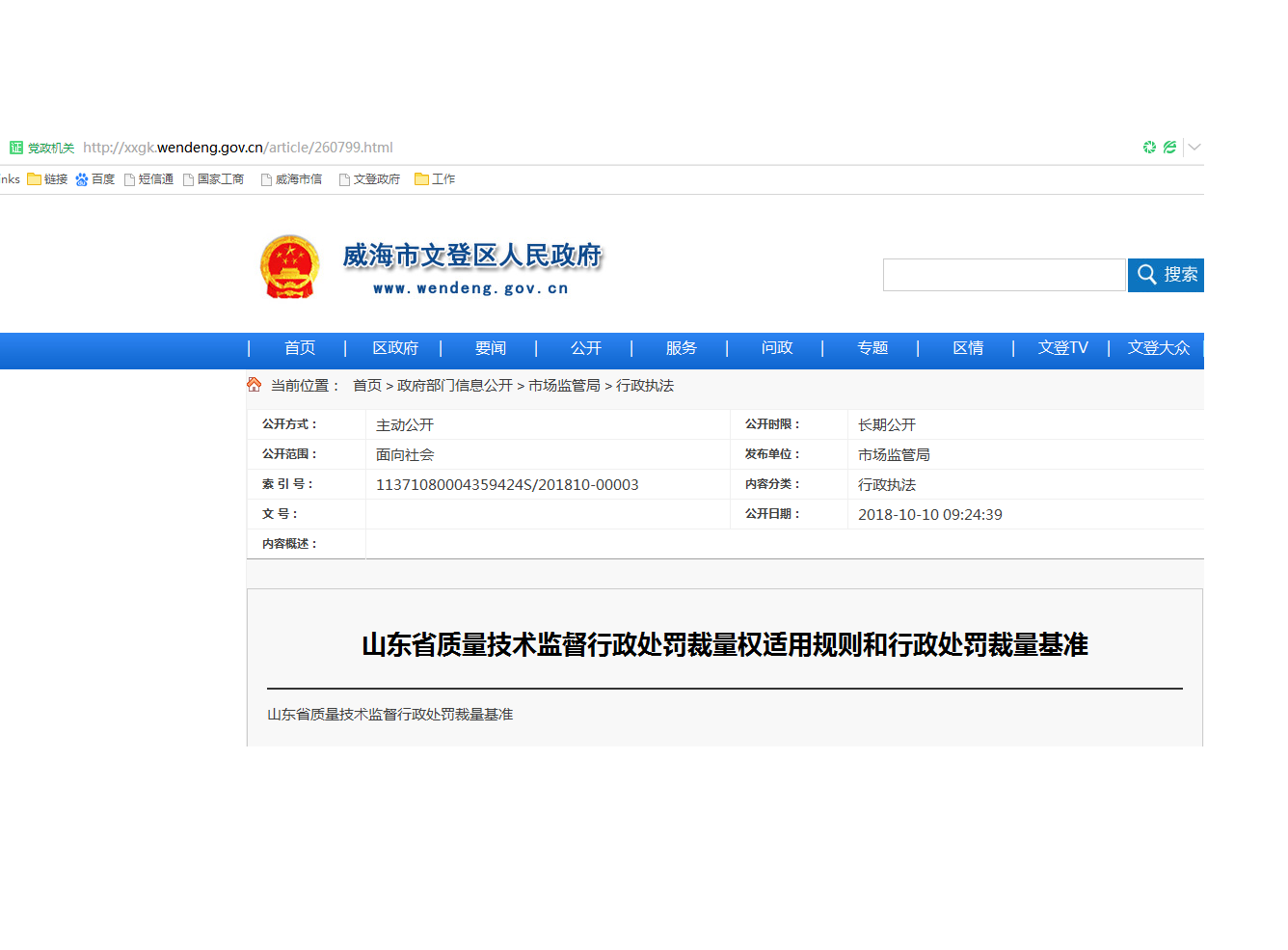Open the 链接 bookmarks folder
This screenshot has height=950, width=1288.
coord(47,179)
